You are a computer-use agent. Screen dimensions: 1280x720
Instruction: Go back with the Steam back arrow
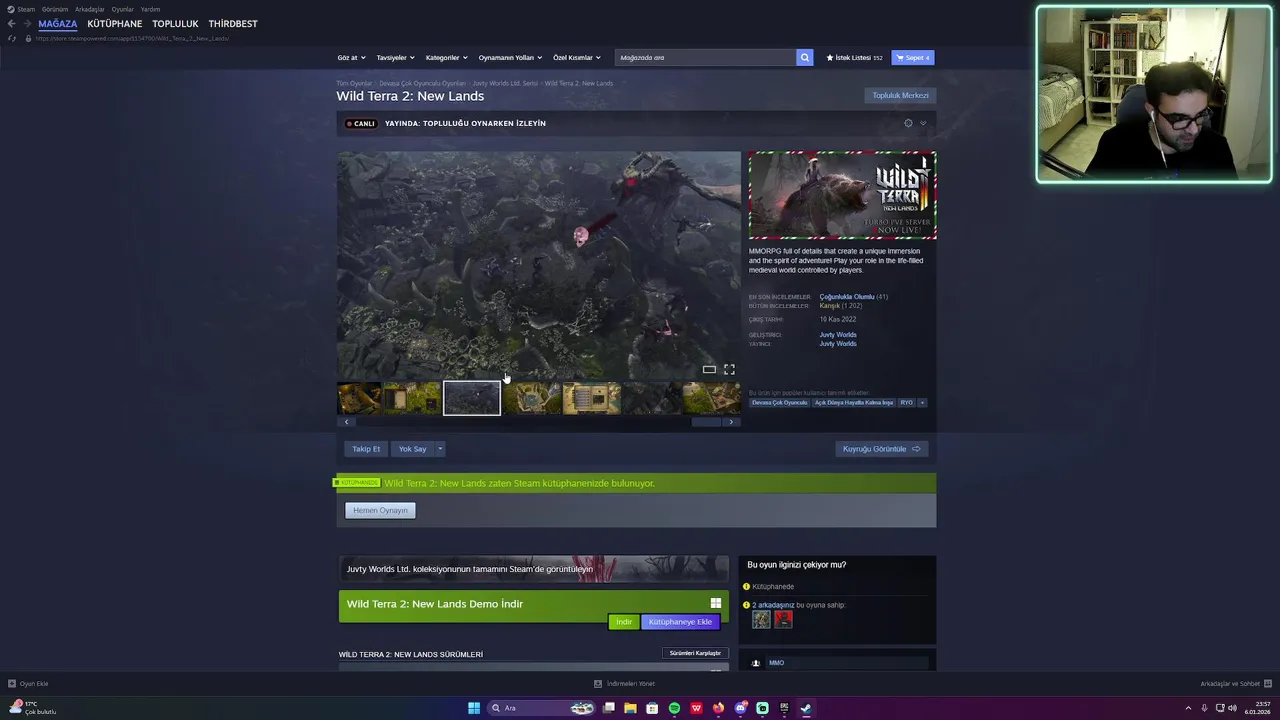pyautogui.click(x=11, y=24)
